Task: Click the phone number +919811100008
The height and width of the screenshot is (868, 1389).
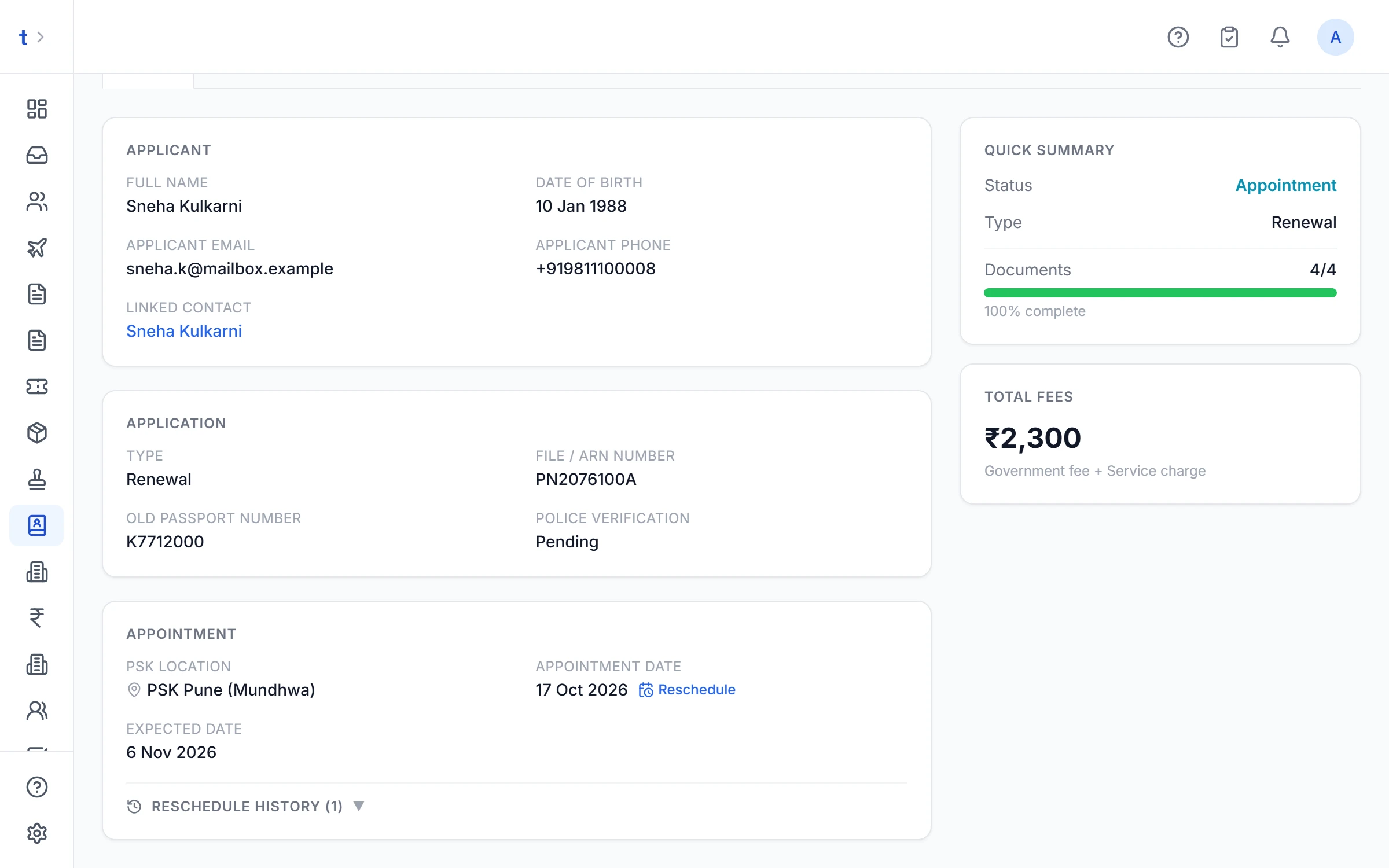Action: point(596,269)
